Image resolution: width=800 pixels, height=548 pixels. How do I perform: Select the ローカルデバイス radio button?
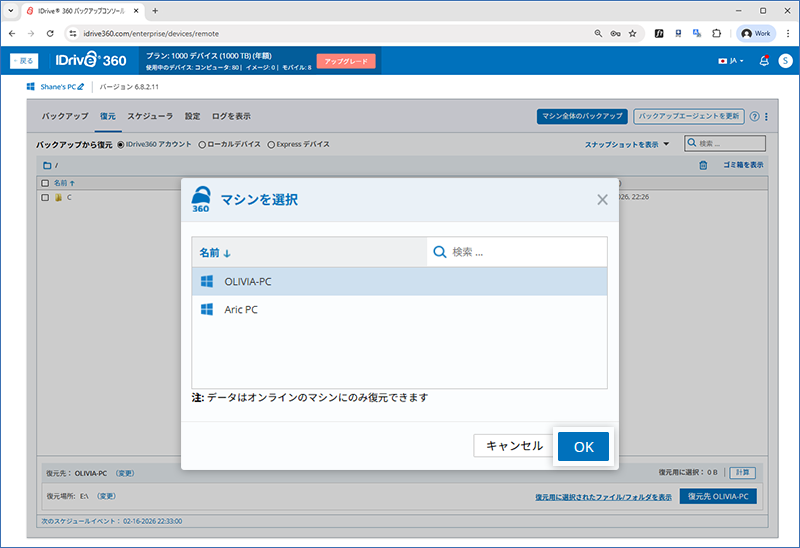click(202, 145)
